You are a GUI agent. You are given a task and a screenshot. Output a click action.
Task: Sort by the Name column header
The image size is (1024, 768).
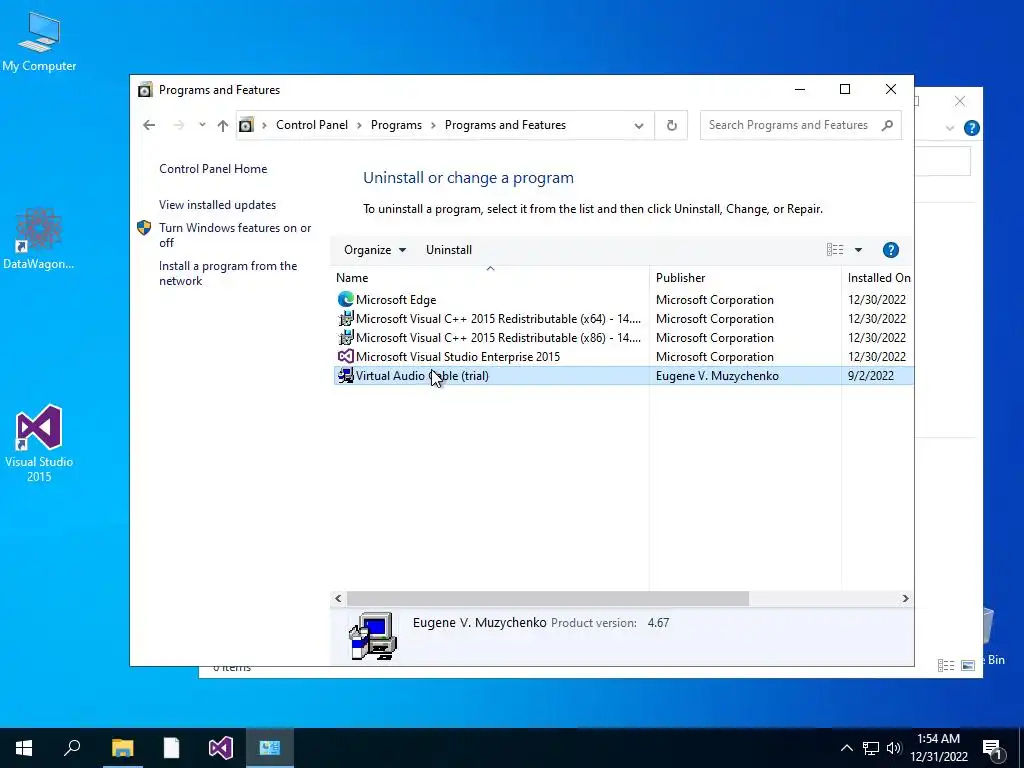pyautogui.click(x=490, y=278)
